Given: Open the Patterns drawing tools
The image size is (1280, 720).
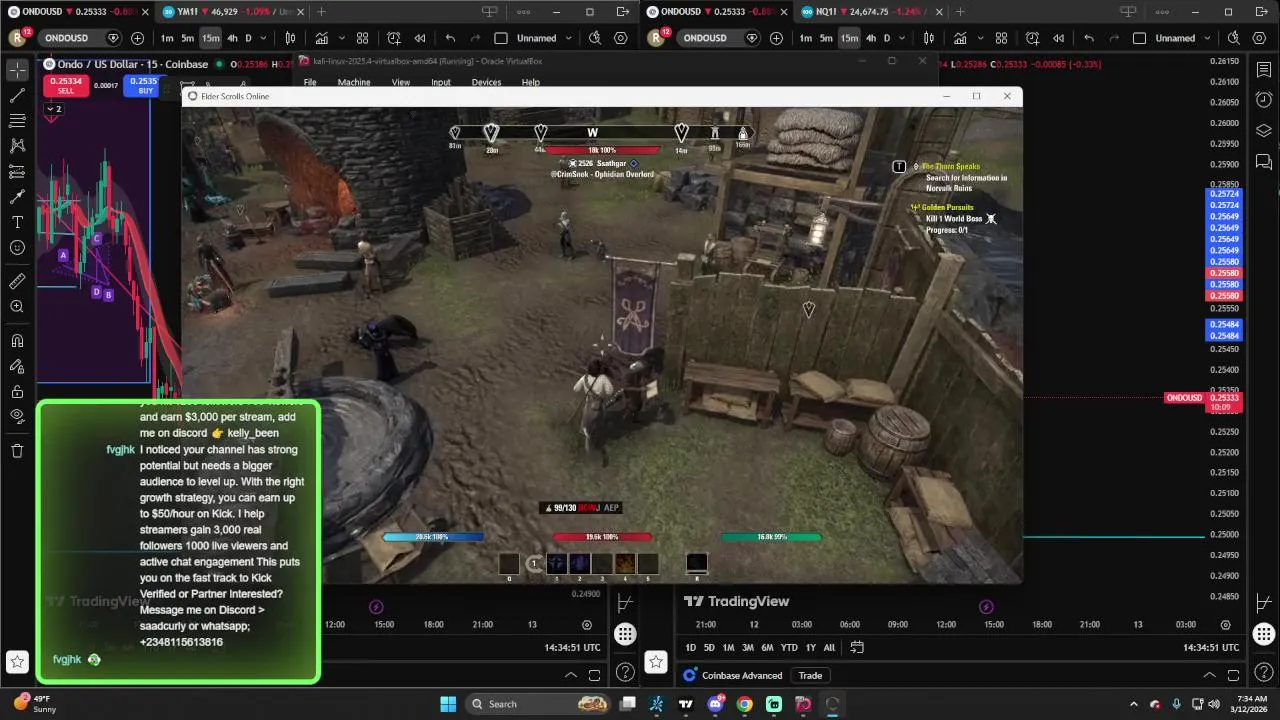Looking at the screenshot, I should click(x=17, y=146).
